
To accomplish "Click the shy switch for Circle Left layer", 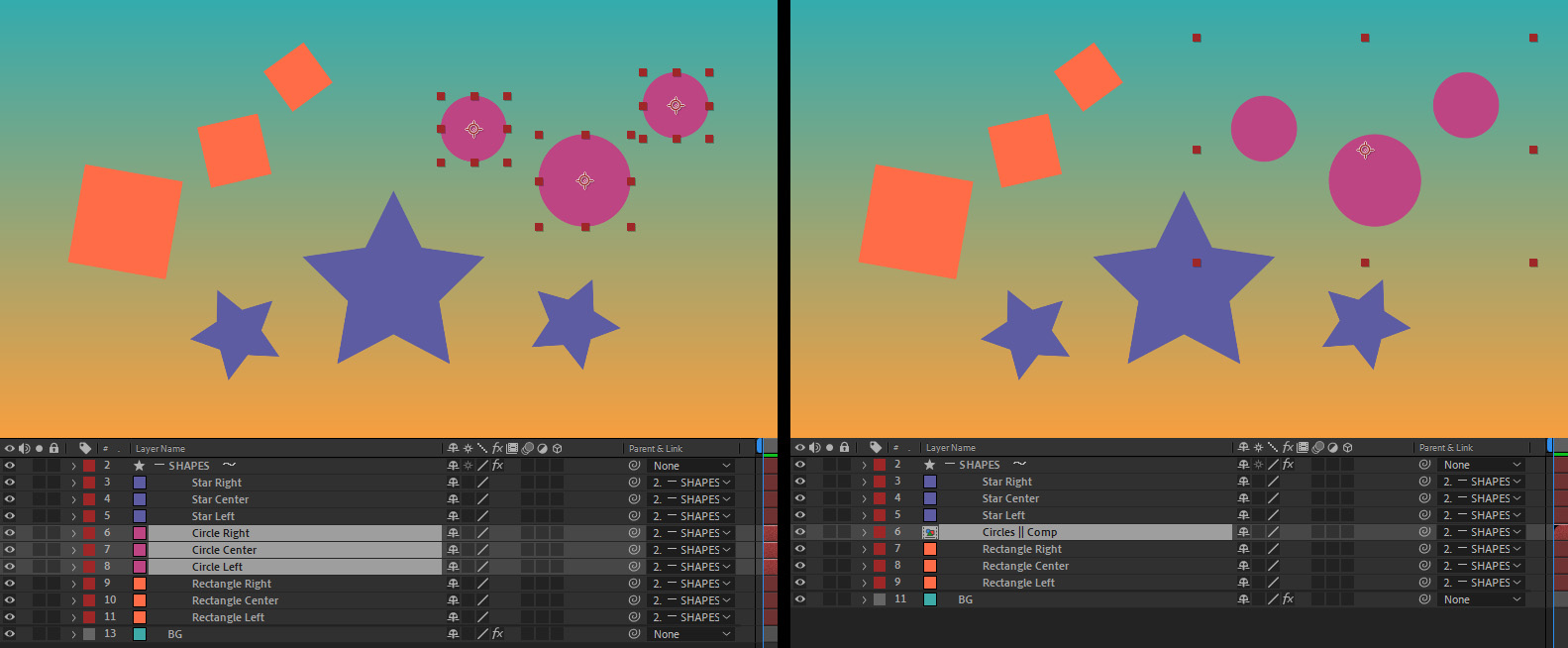I will point(453,567).
